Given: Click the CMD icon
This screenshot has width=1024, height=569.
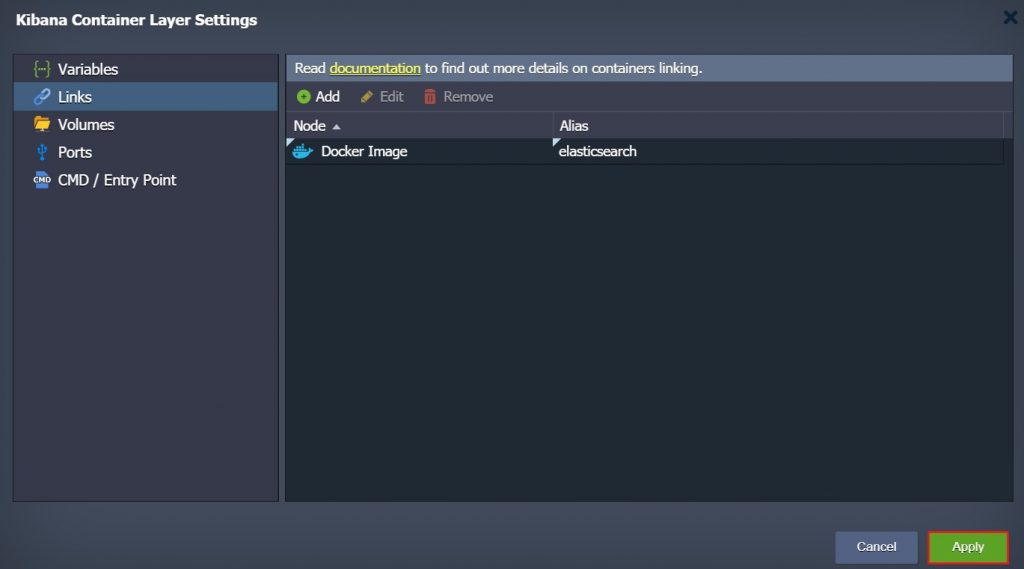Looking at the screenshot, I should (42, 180).
